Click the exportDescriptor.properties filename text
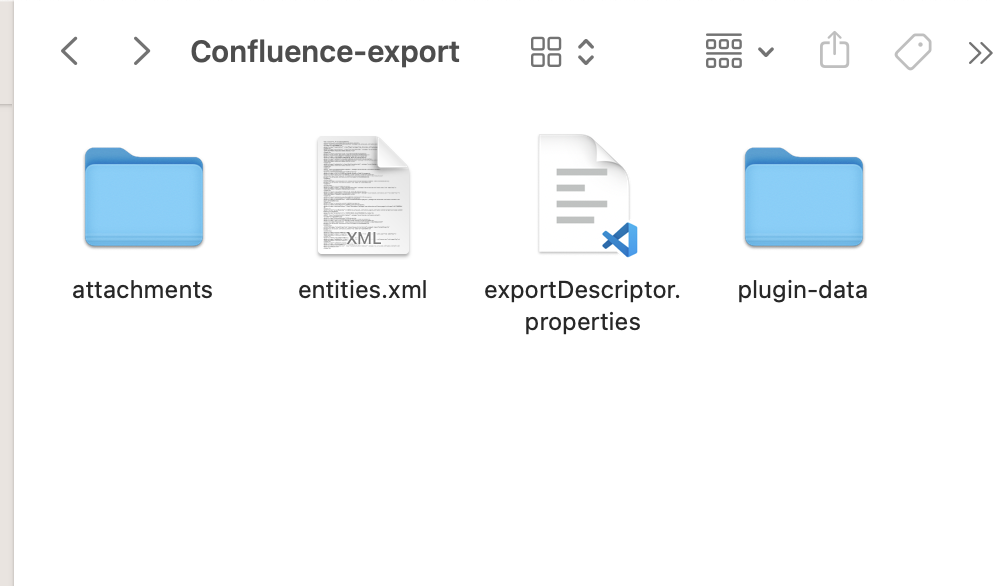Image resolution: width=996 pixels, height=586 pixels. (583, 305)
